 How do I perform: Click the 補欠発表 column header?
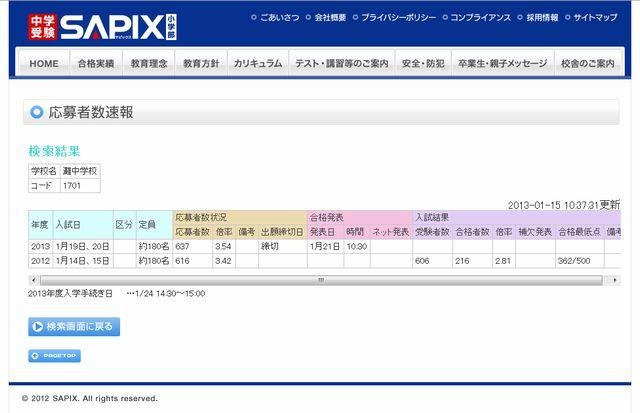535,232
